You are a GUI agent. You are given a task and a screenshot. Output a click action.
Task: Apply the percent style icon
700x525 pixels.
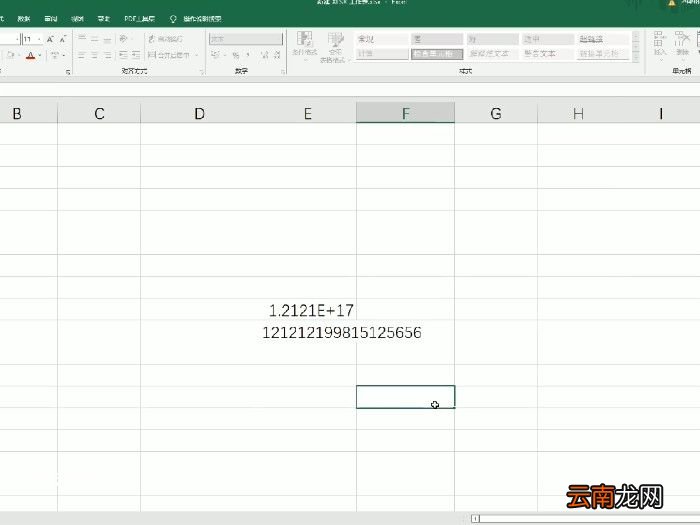236,55
